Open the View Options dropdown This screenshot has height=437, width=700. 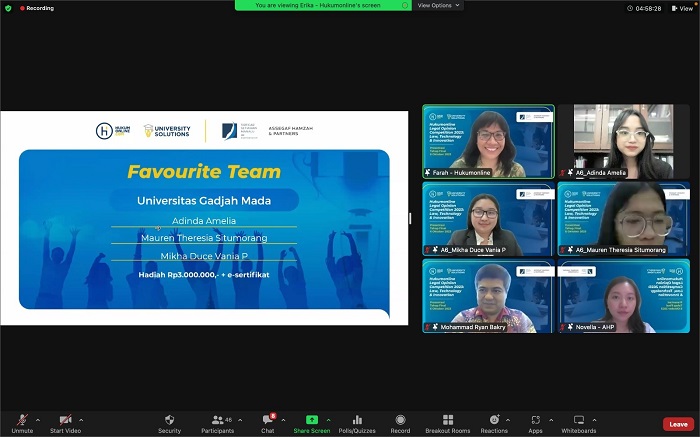click(438, 5)
